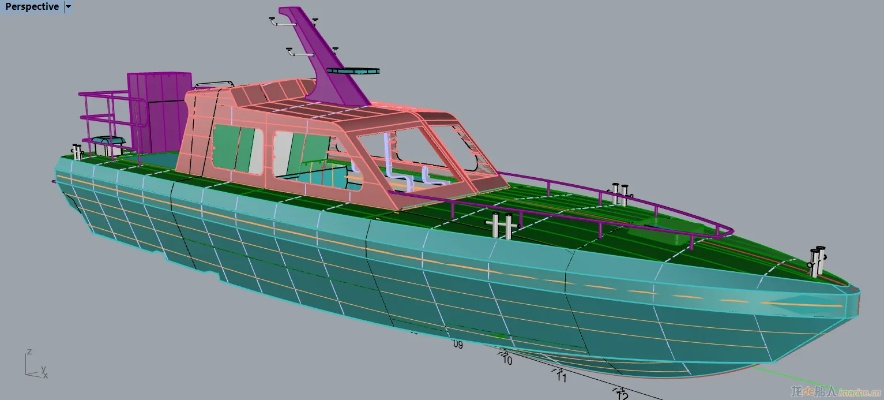Select the purple bow railing
The height and width of the screenshot is (400, 884).
tap(640, 205)
